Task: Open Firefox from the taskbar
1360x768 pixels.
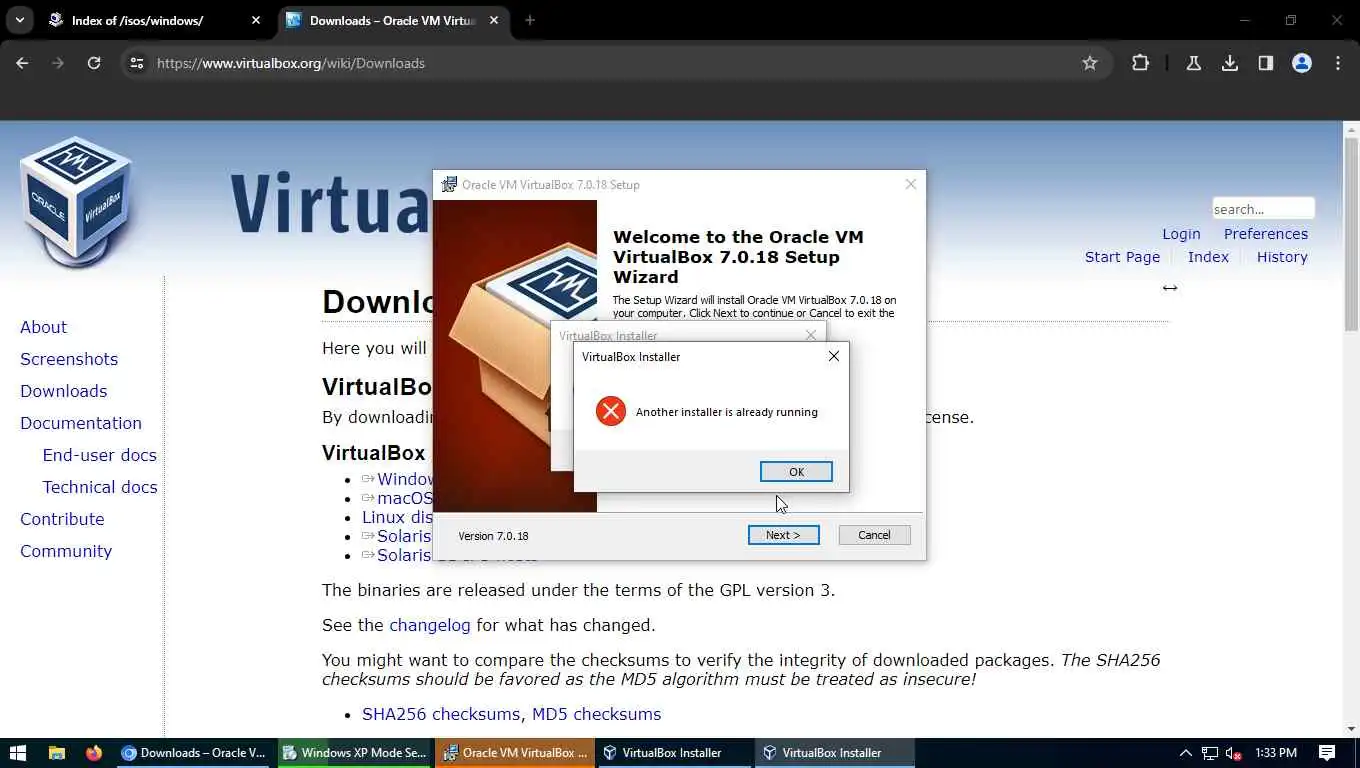Action: [94, 753]
